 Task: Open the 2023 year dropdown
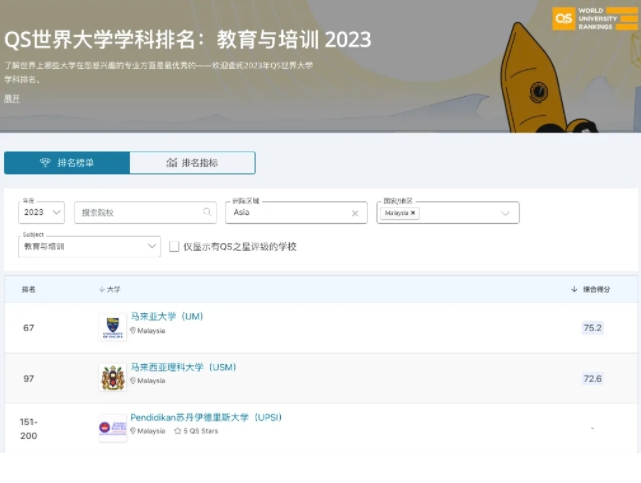coord(41,212)
